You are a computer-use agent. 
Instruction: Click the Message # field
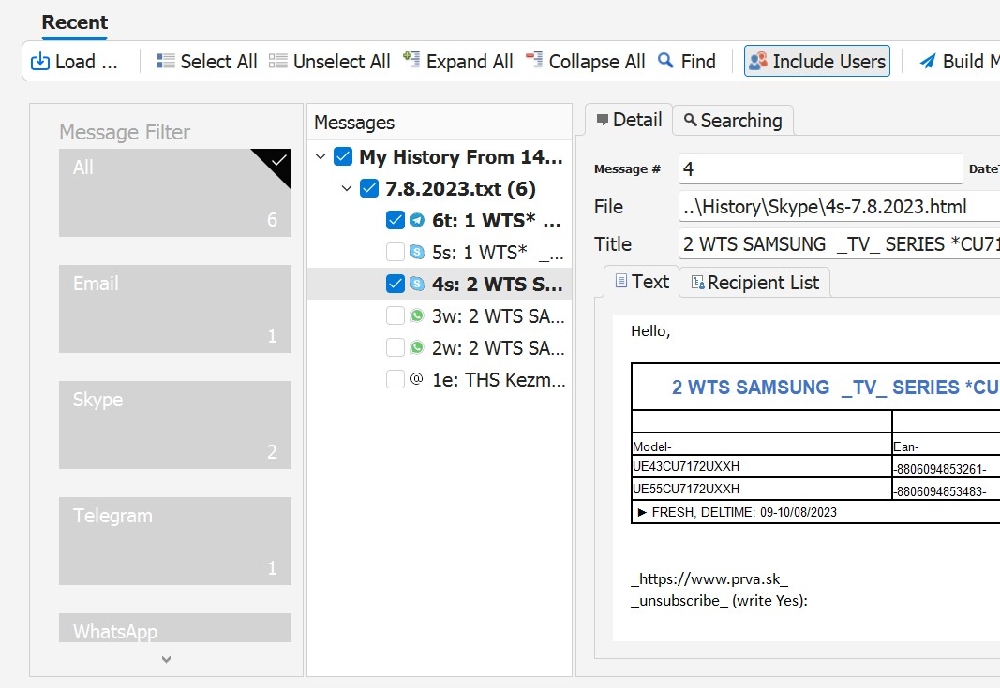pos(820,169)
